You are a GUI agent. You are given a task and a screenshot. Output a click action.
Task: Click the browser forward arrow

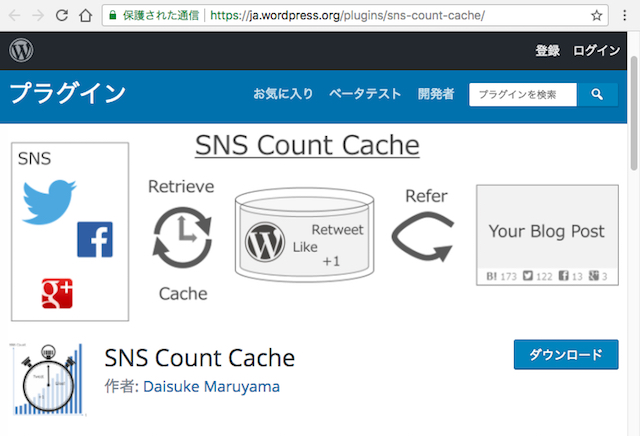[37, 16]
